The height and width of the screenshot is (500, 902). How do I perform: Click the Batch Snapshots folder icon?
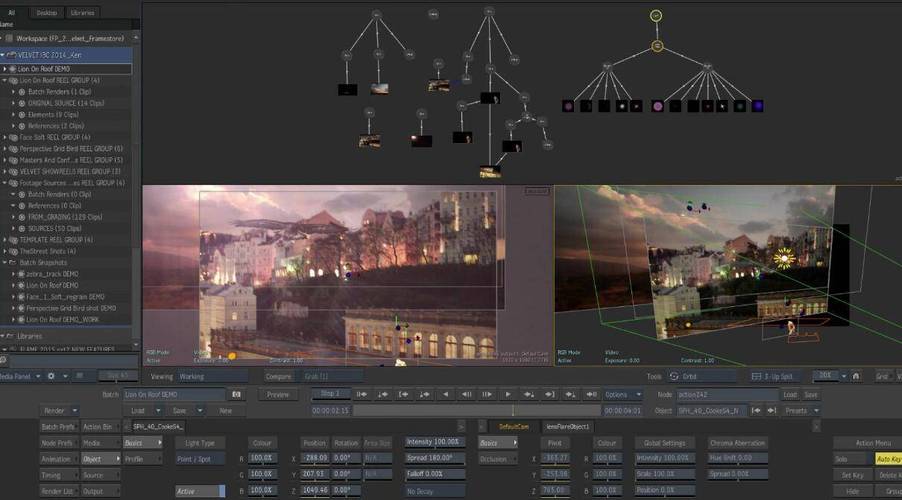(x=12, y=262)
